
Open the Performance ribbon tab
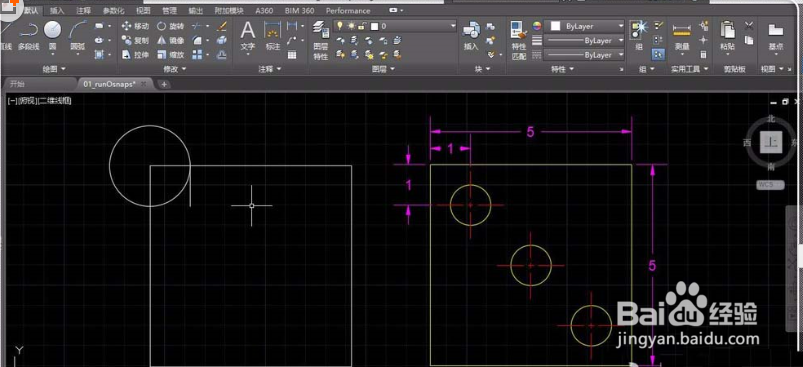tap(348, 11)
